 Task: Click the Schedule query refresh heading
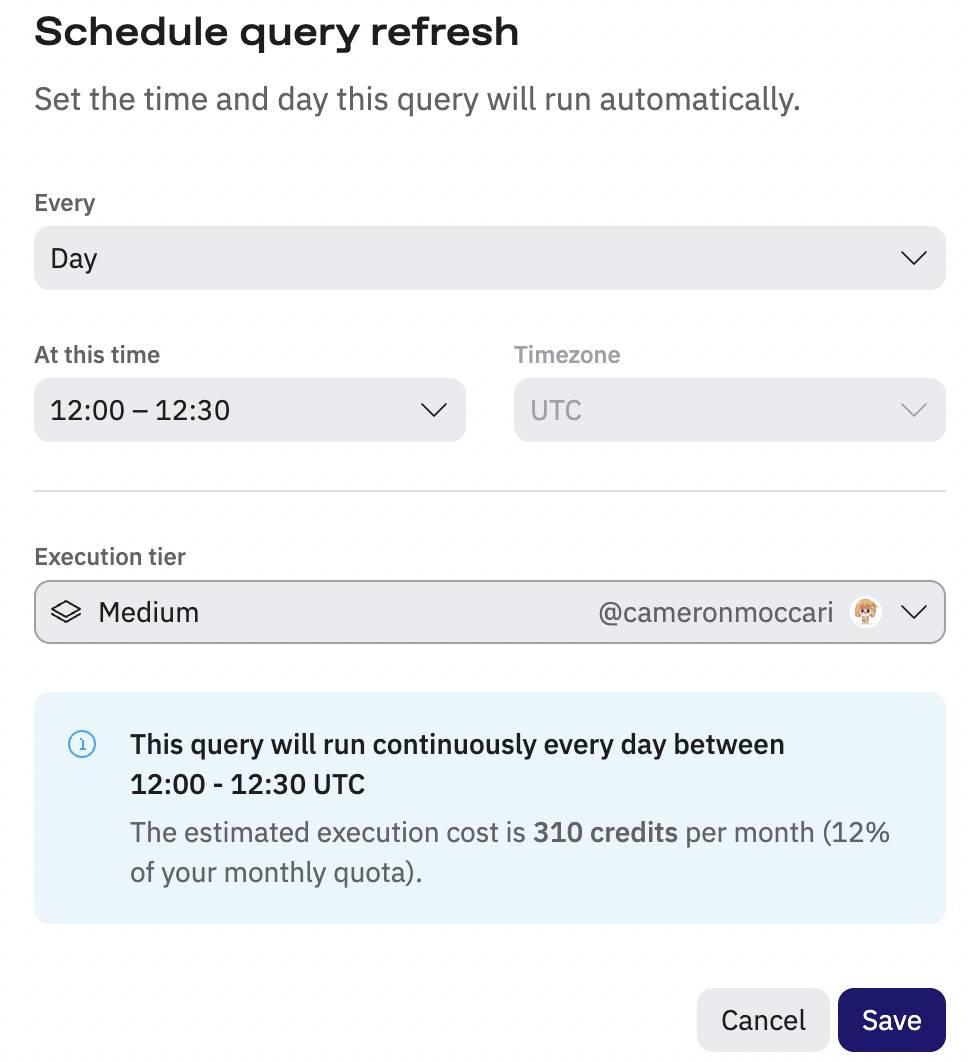(x=276, y=32)
